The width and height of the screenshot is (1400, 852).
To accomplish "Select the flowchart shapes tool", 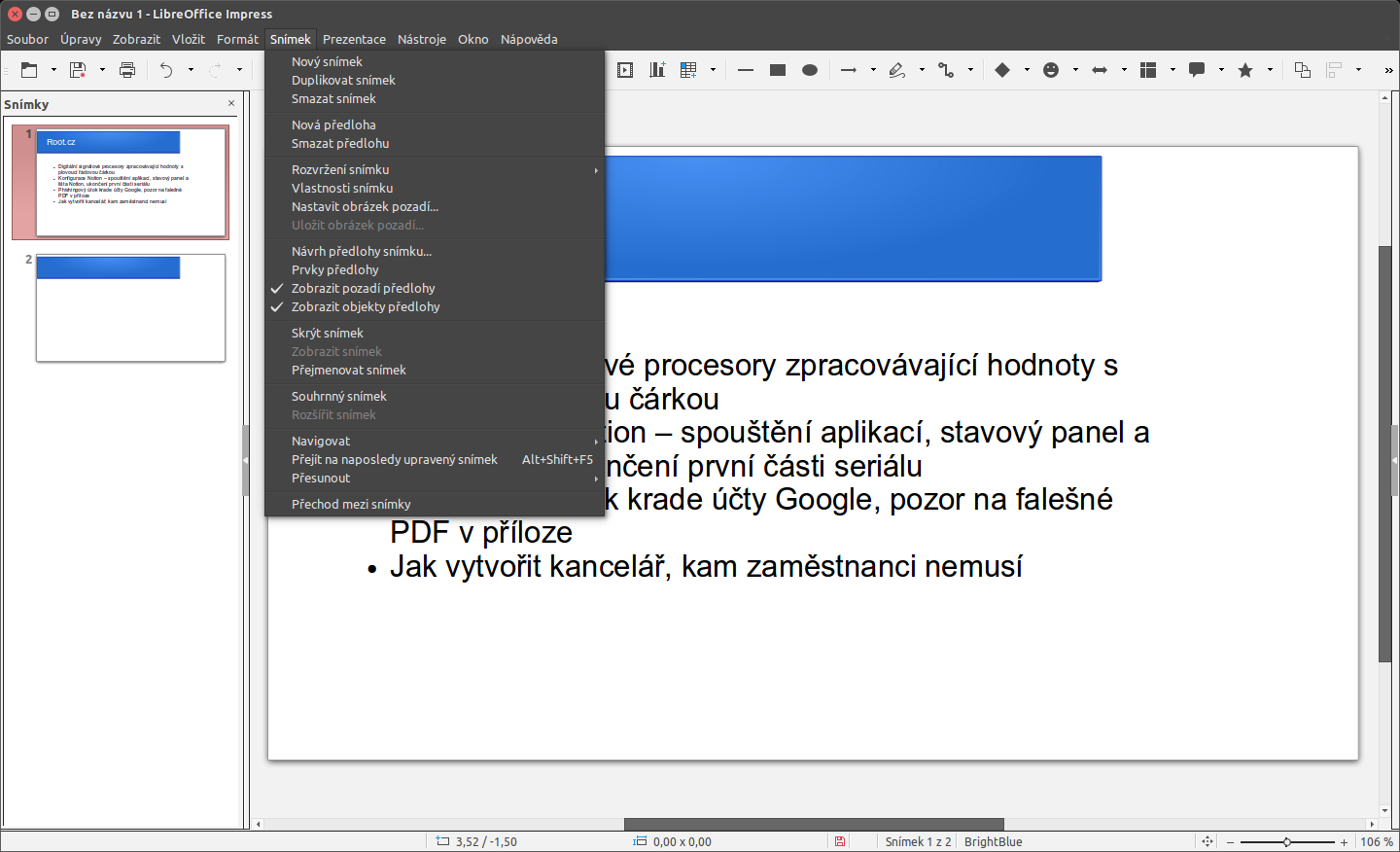I will pos(1148,70).
